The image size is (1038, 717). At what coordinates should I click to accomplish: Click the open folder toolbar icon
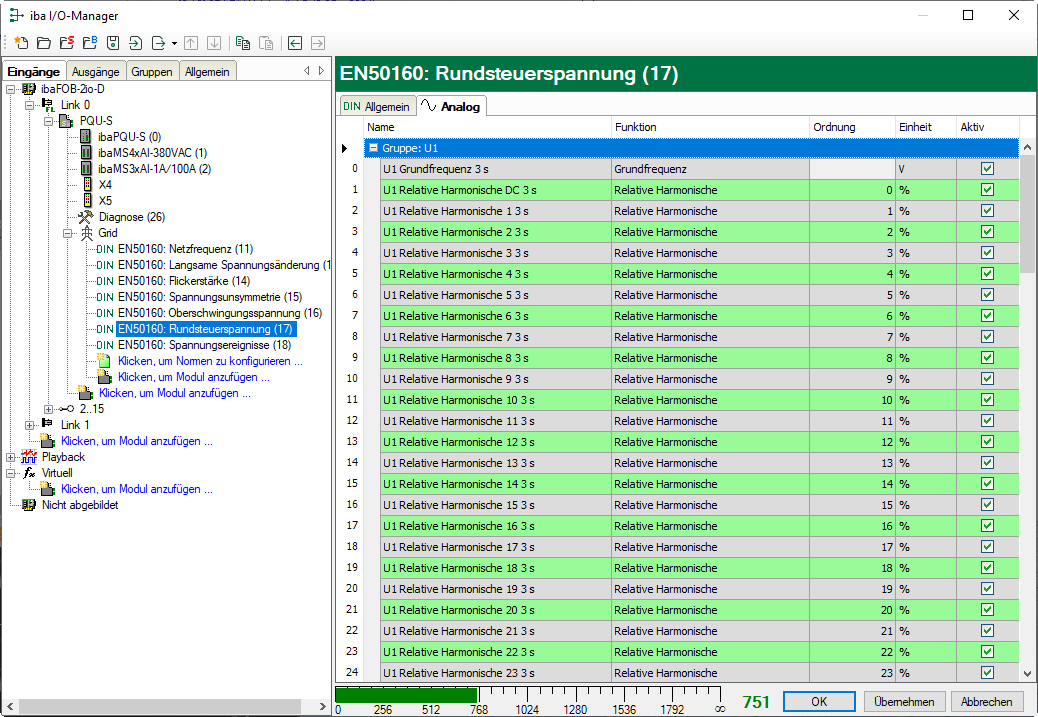pos(43,43)
